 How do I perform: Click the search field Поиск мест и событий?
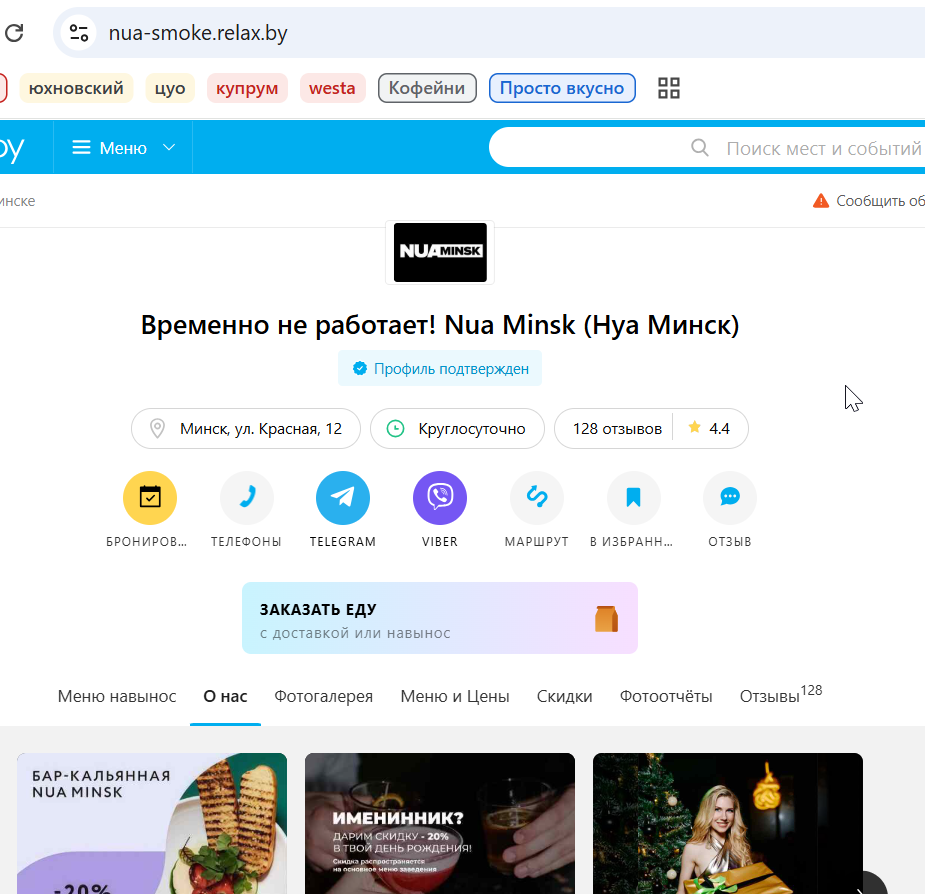(x=708, y=148)
